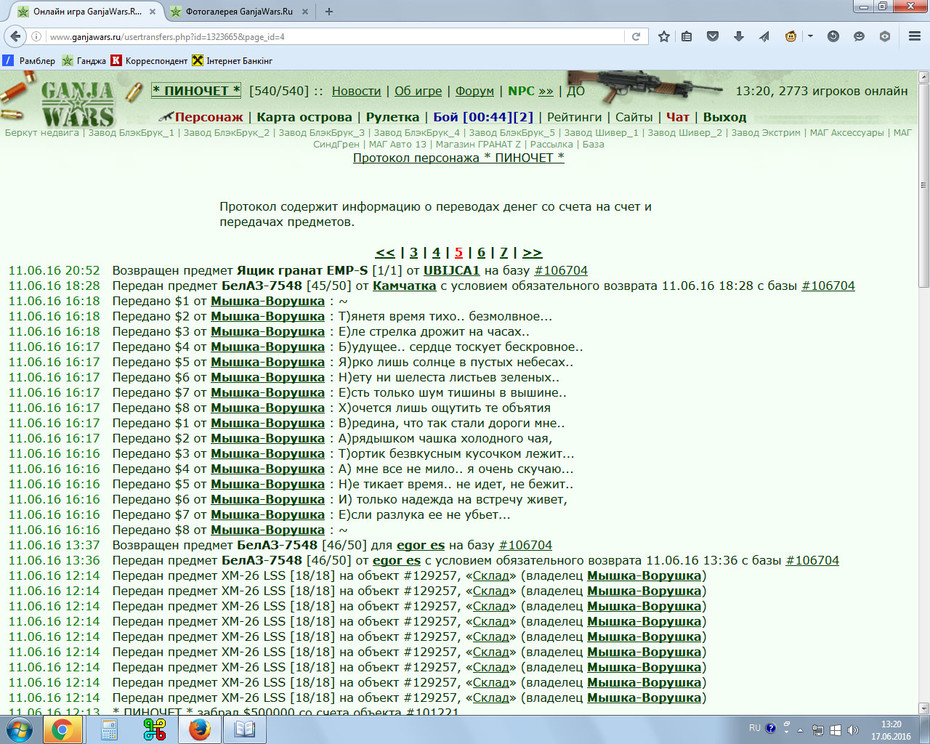
Task: Go to next pages with >> link
Action: pyautogui.click(x=532, y=252)
